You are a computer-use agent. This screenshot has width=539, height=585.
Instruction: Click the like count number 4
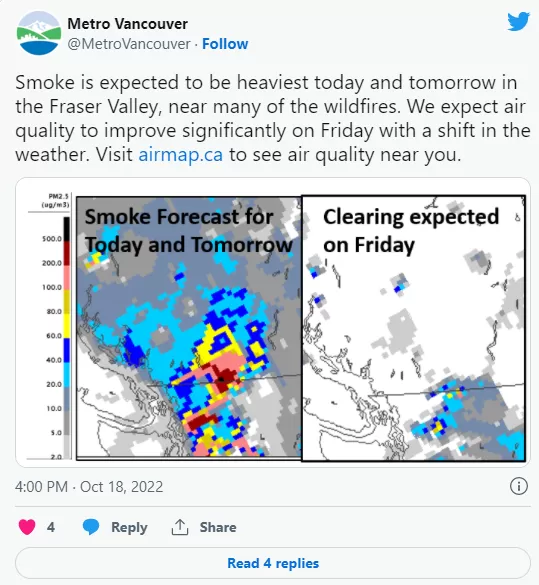51,527
